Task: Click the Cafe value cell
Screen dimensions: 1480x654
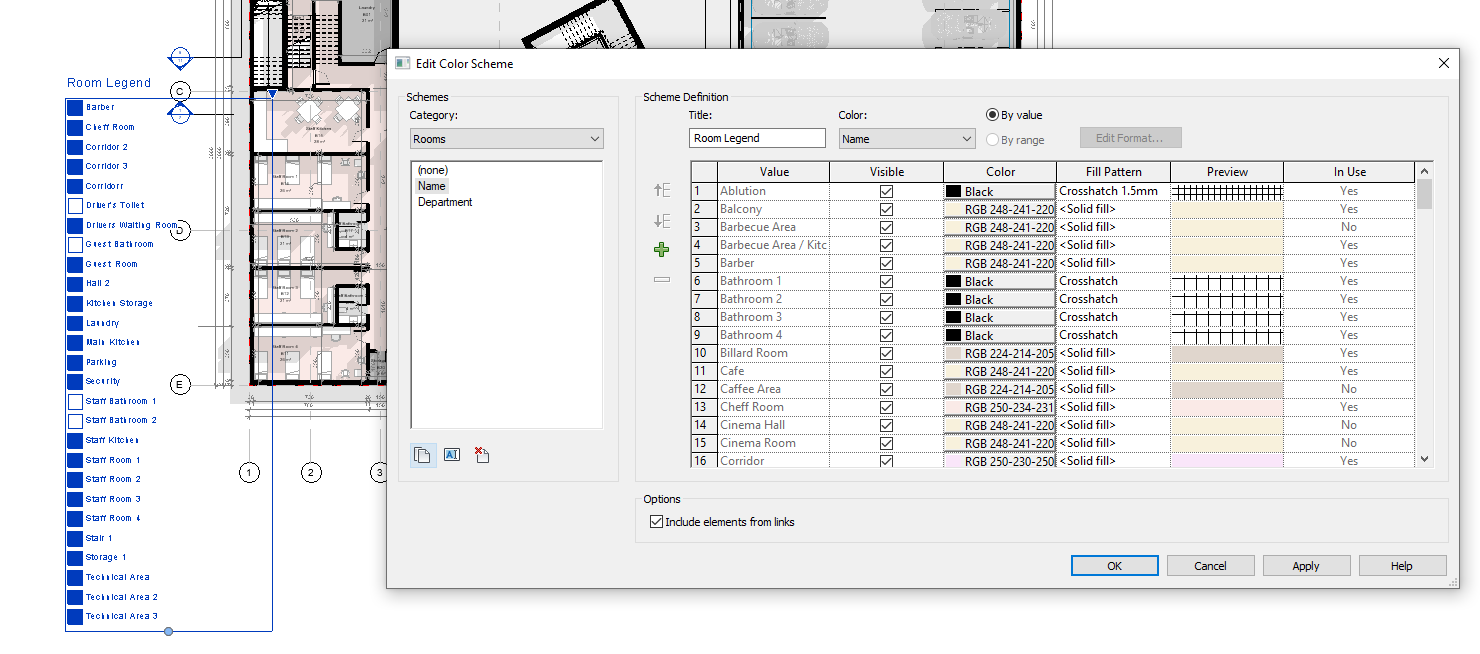Action: 774,371
